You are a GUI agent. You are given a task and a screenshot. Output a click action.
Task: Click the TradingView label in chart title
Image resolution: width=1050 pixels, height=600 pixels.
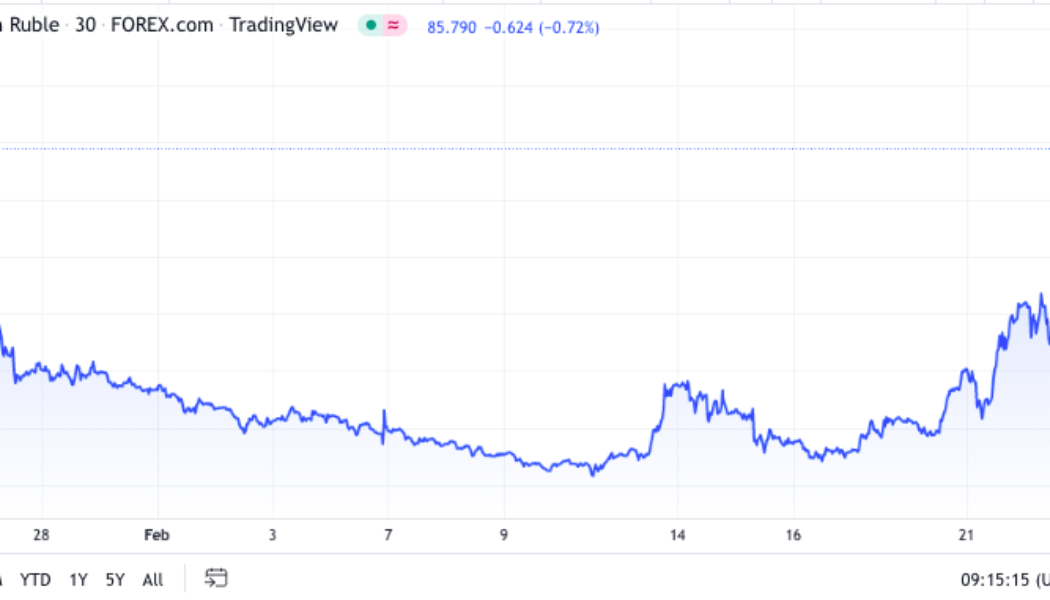pyautogui.click(x=284, y=25)
